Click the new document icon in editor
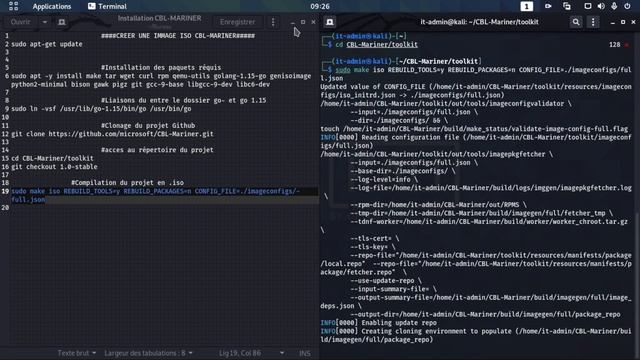Image resolution: width=640 pixels, height=360 pixels. click(62, 22)
